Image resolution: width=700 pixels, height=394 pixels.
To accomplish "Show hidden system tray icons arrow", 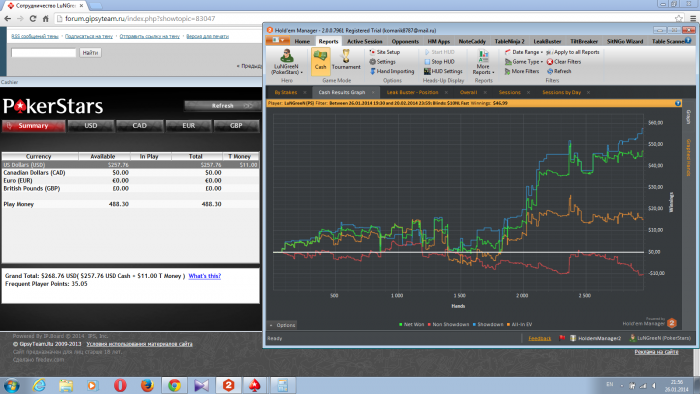I will (x=622, y=386).
